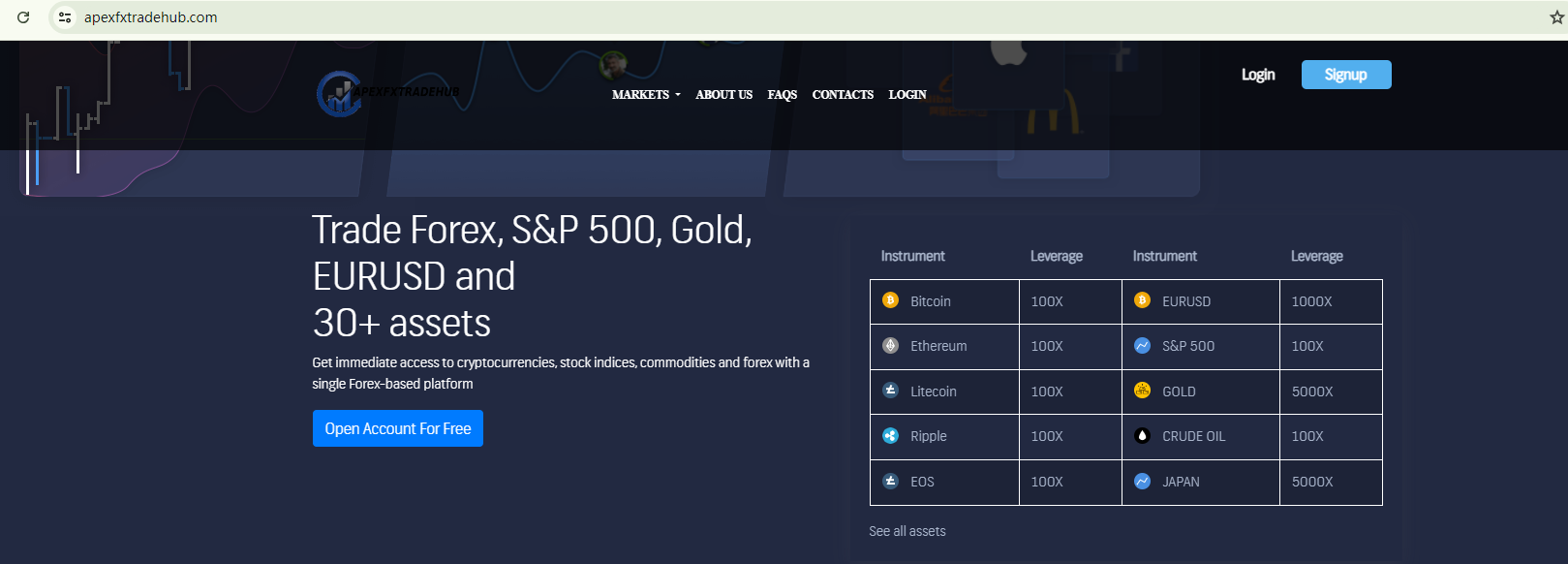
Task: Select the EOS instrument name
Action: (x=922, y=482)
